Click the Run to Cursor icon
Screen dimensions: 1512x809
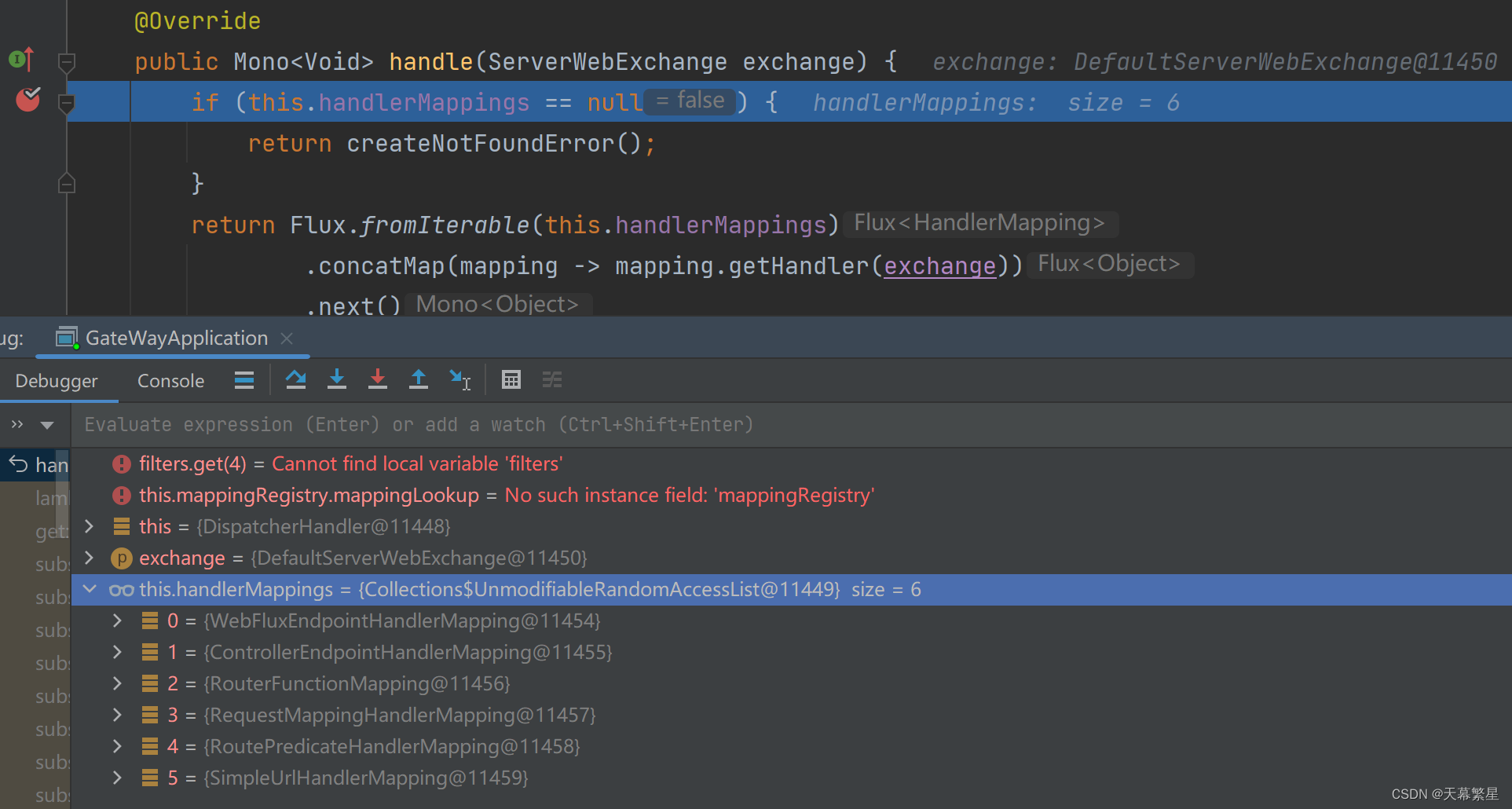click(x=459, y=379)
